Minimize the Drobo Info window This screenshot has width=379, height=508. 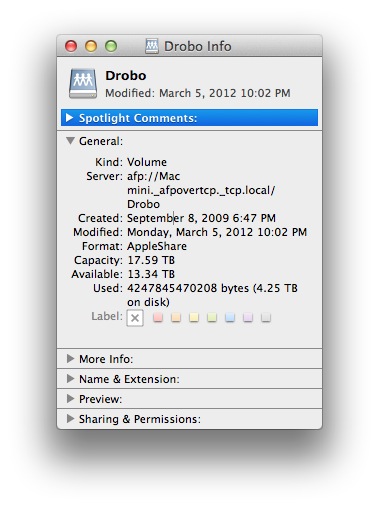(91, 46)
